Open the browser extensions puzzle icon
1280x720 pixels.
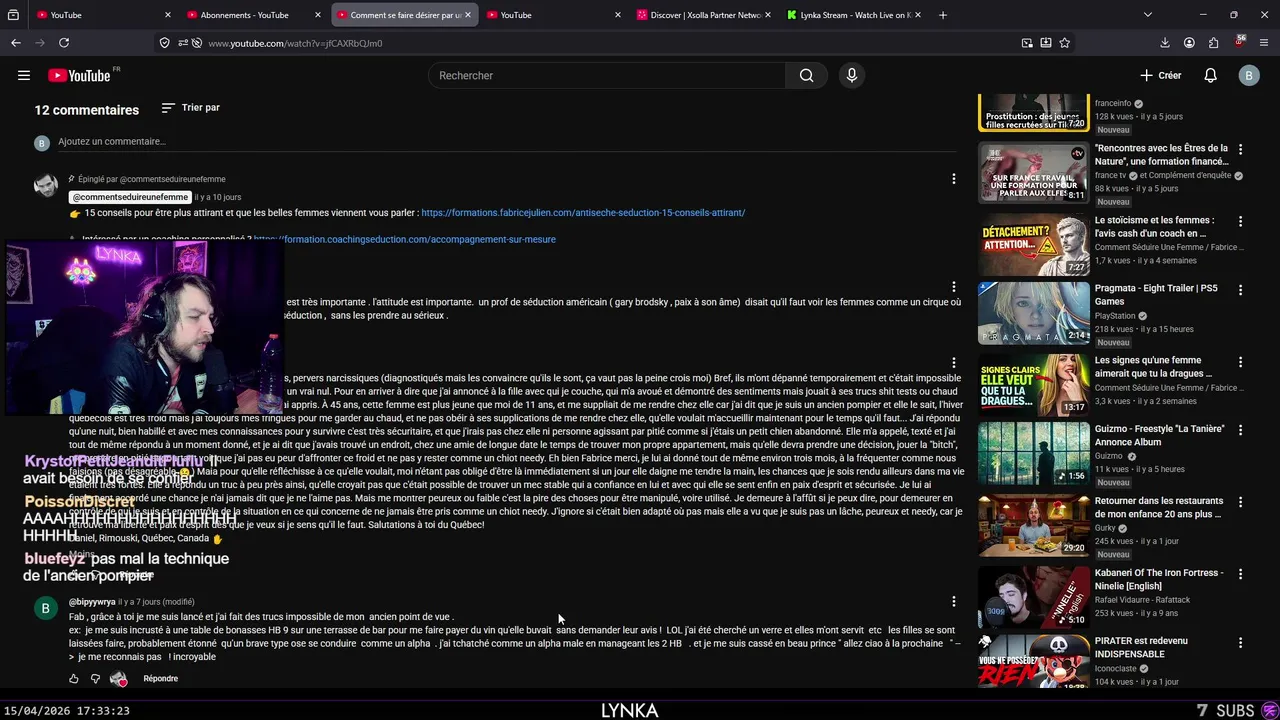(1213, 43)
